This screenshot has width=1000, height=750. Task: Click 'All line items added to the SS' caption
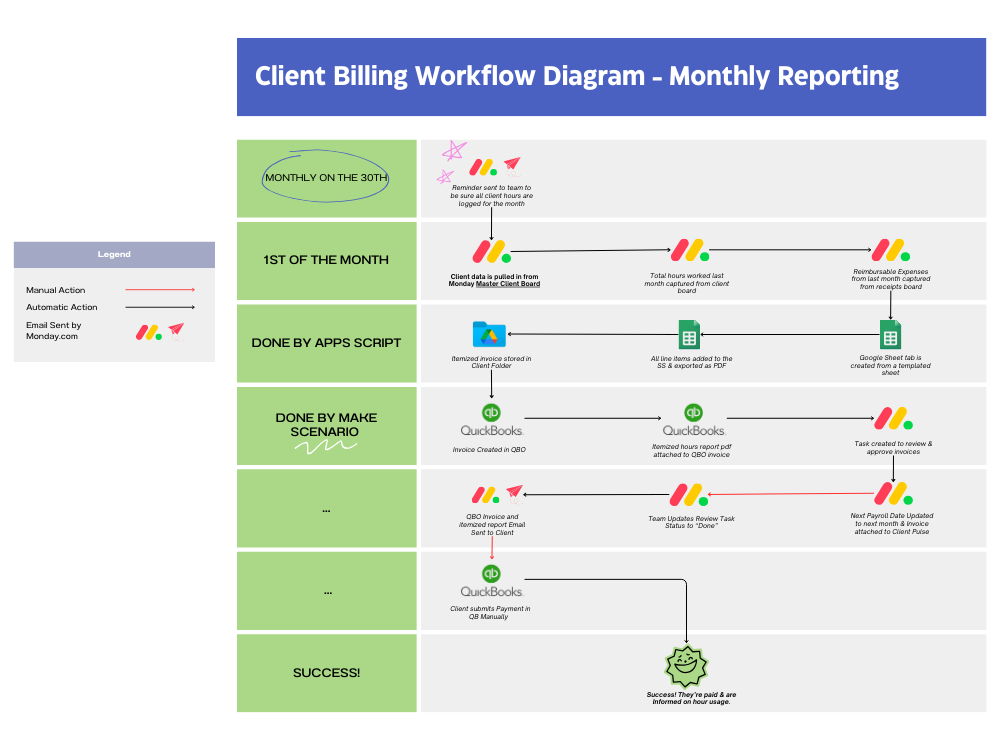691,362
